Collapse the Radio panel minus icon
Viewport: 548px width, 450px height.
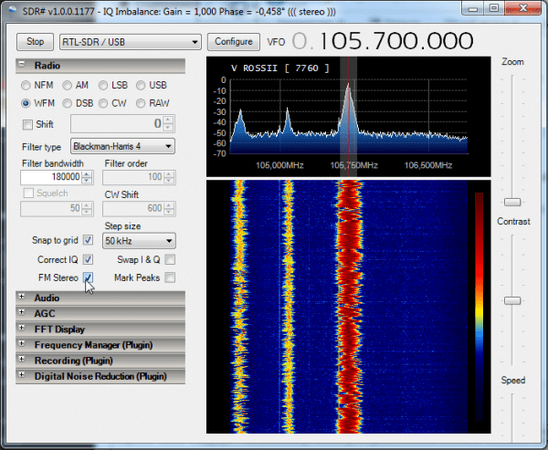coord(22,64)
